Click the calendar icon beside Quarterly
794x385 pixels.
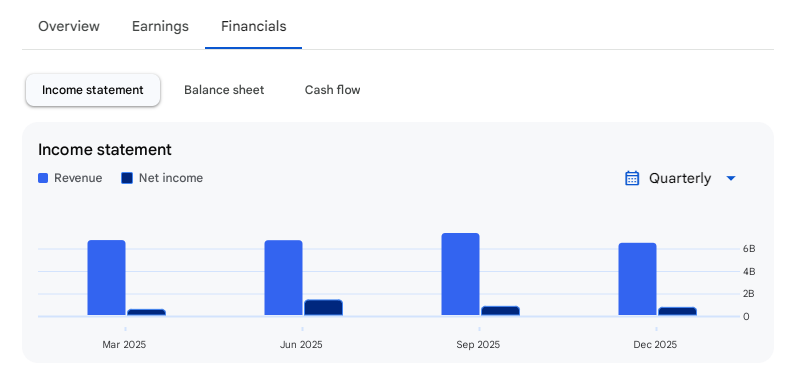632,178
